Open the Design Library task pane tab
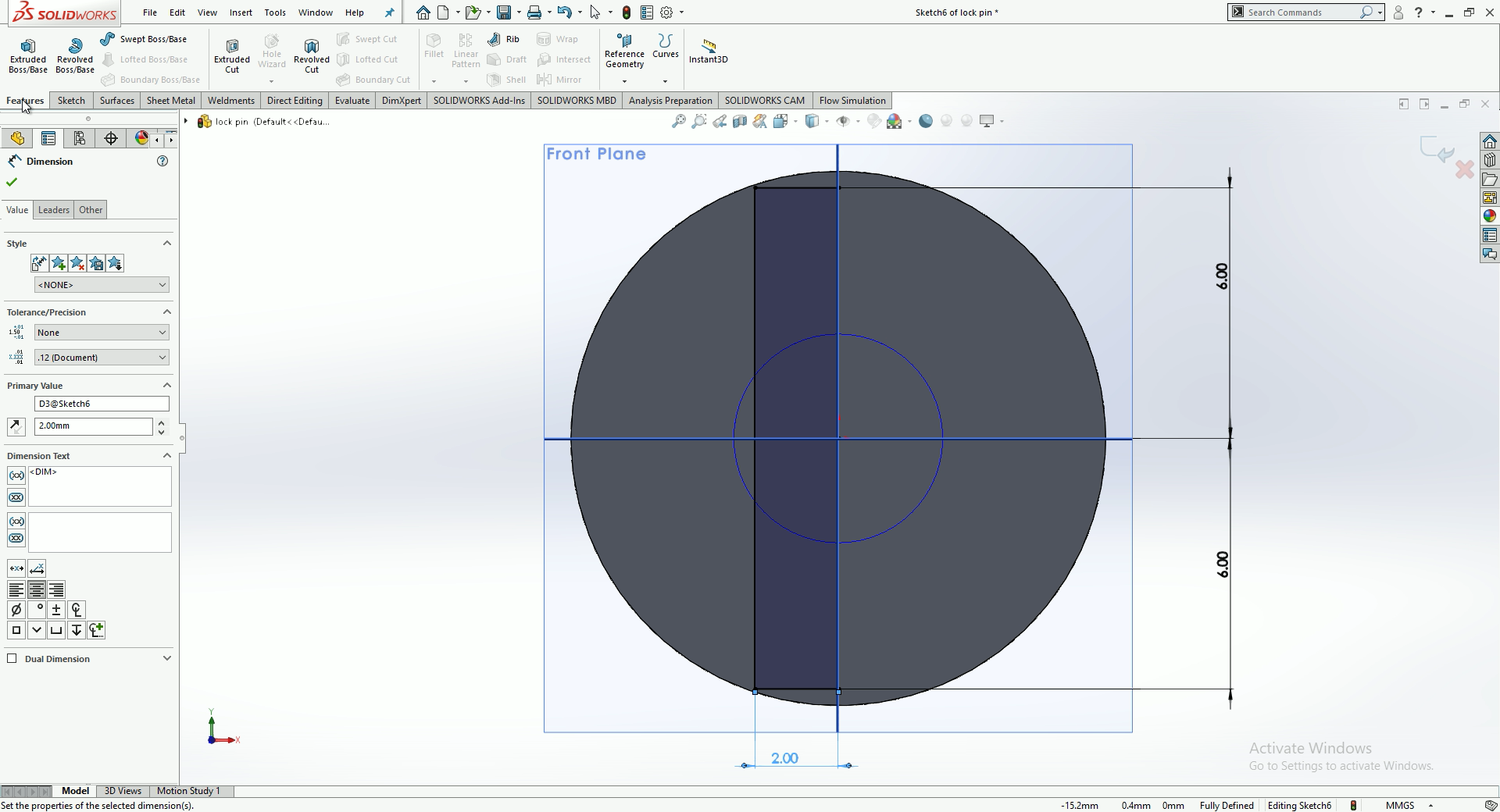The width and height of the screenshot is (1500, 812). pos(1490,160)
